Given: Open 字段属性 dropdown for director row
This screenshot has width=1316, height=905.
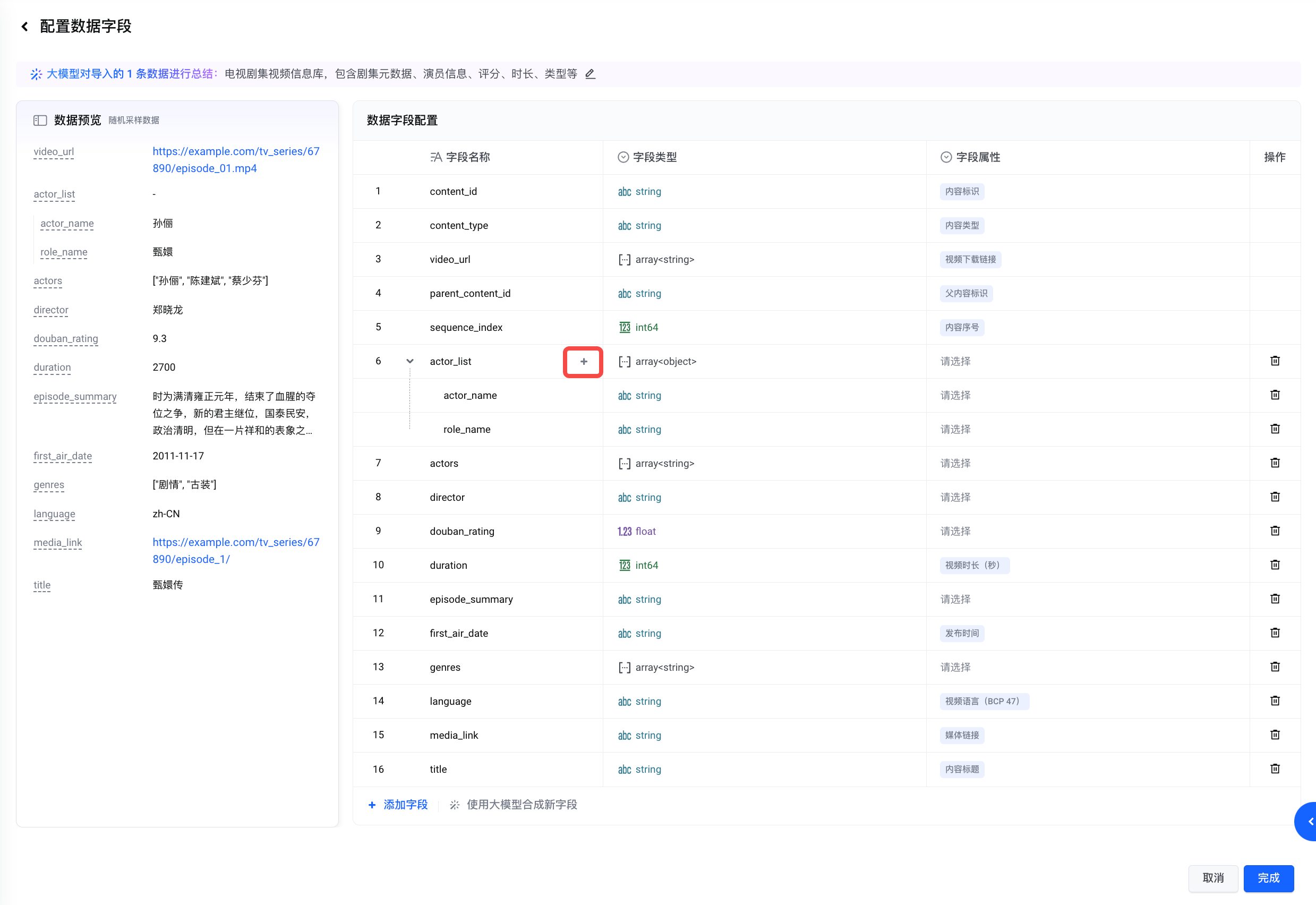Looking at the screenshot, I should tap(955, 497).
